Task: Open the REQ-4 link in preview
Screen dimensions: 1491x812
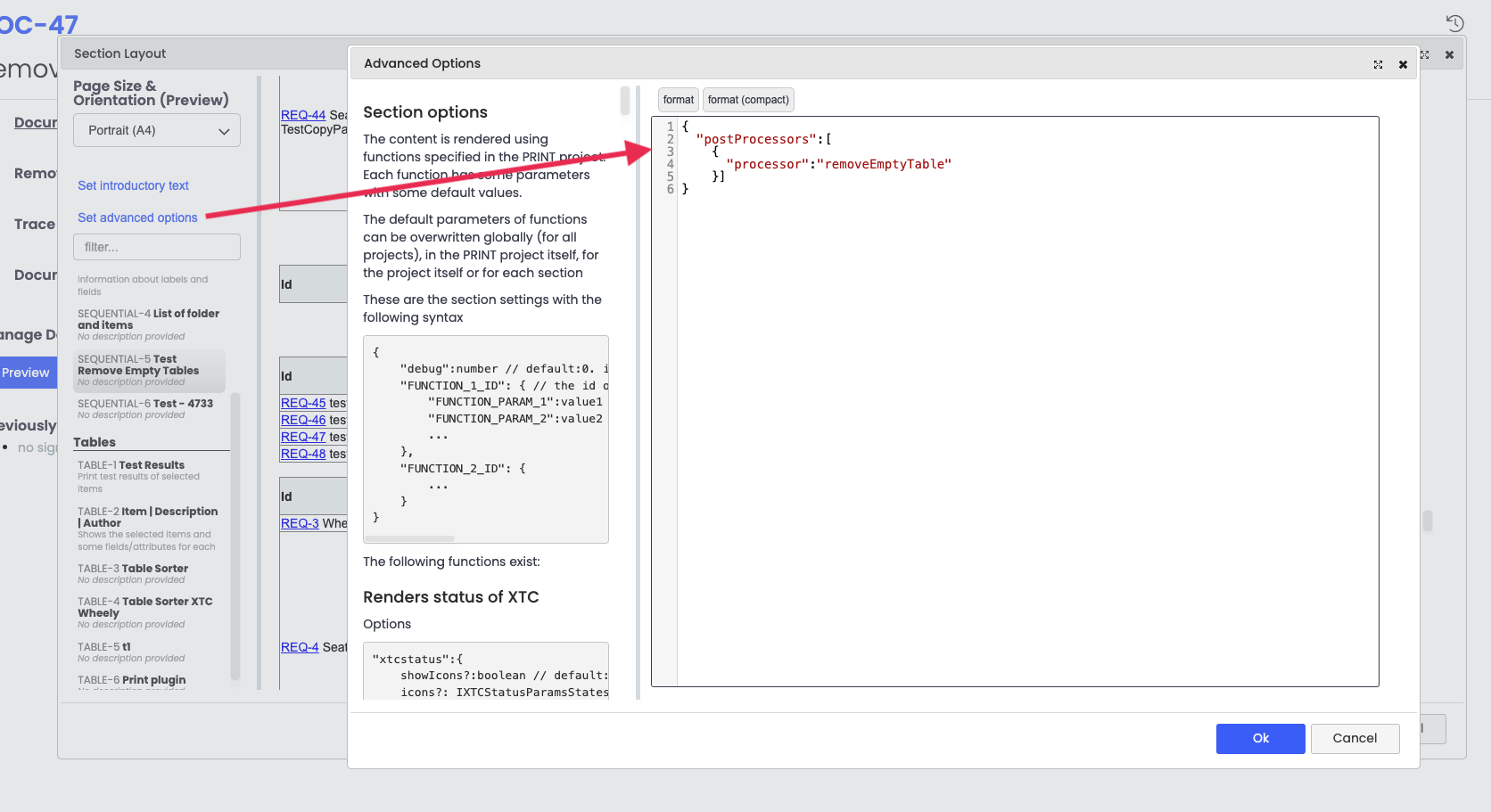Action: tap(300, 647)
